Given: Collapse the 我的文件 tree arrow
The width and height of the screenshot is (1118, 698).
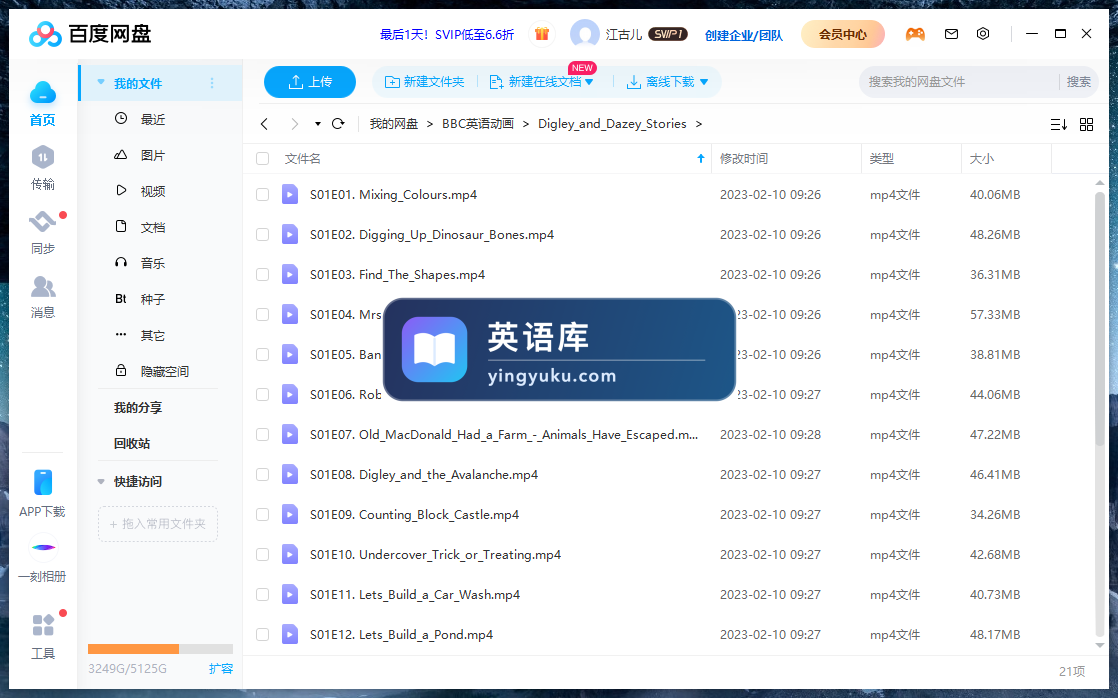Looking at the screenshot, I should 101,83.
